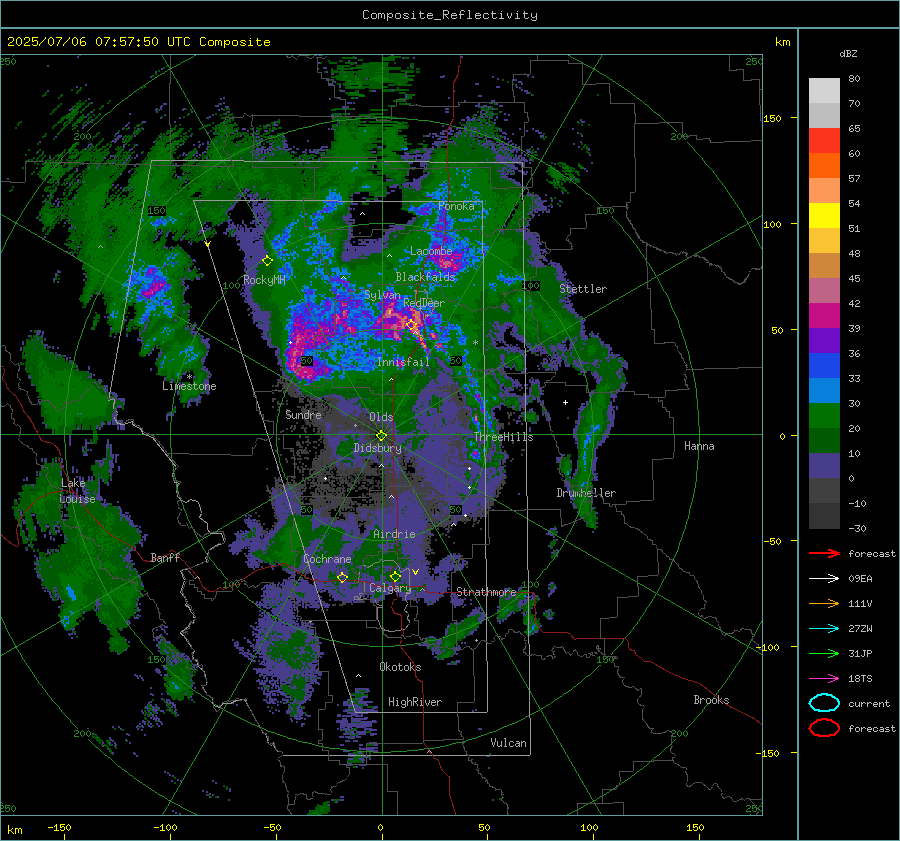Screen dimensions: 900x841
Task: Click the Ponoka city label
Action: 456,206
